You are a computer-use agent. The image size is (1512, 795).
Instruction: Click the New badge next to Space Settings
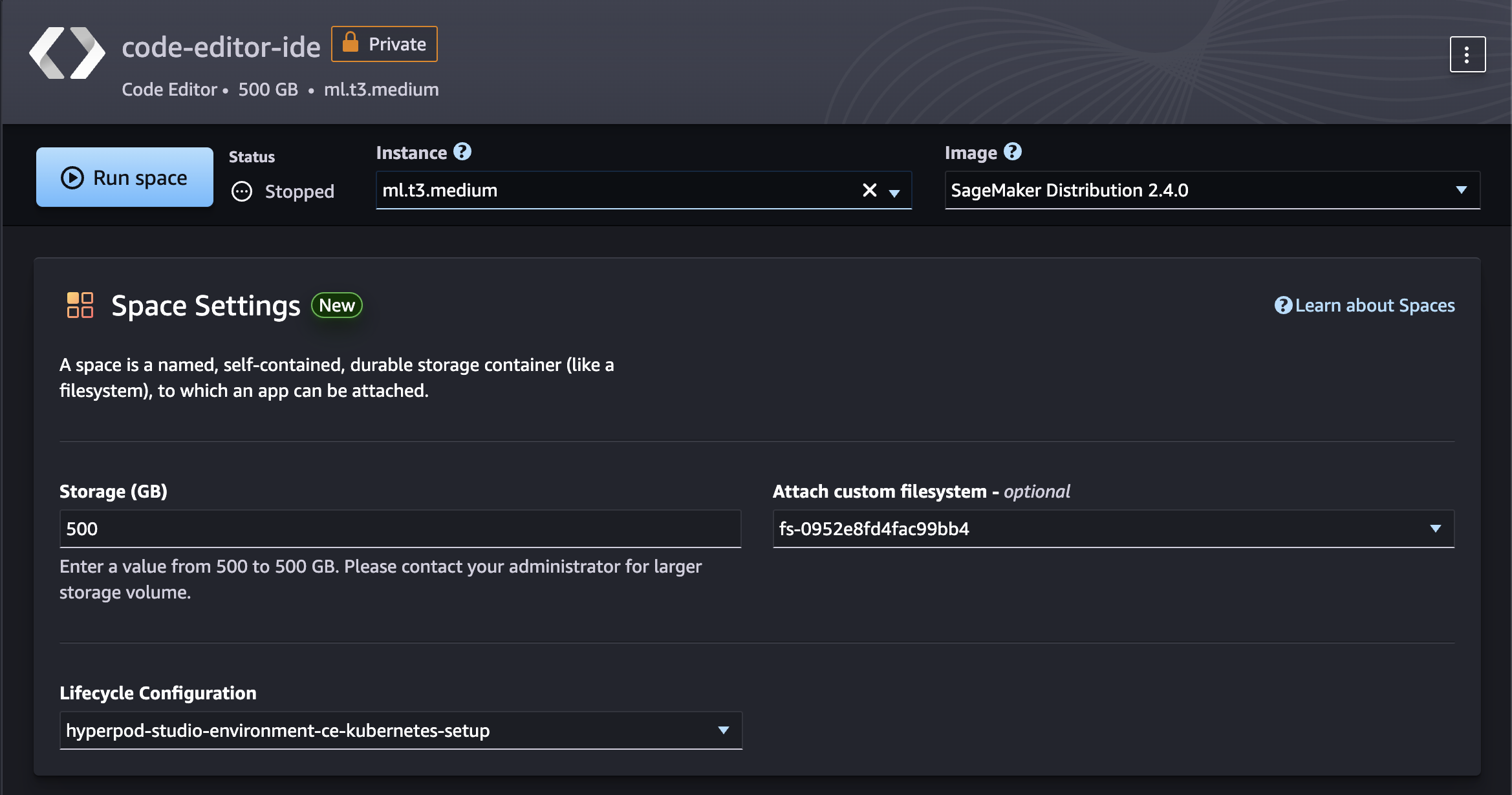point(337,305)
